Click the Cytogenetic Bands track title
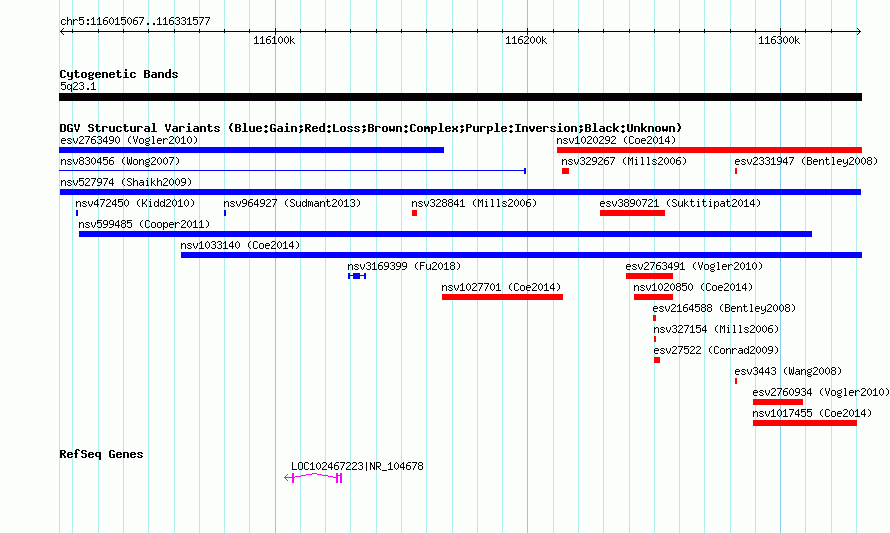 point(119,74)
